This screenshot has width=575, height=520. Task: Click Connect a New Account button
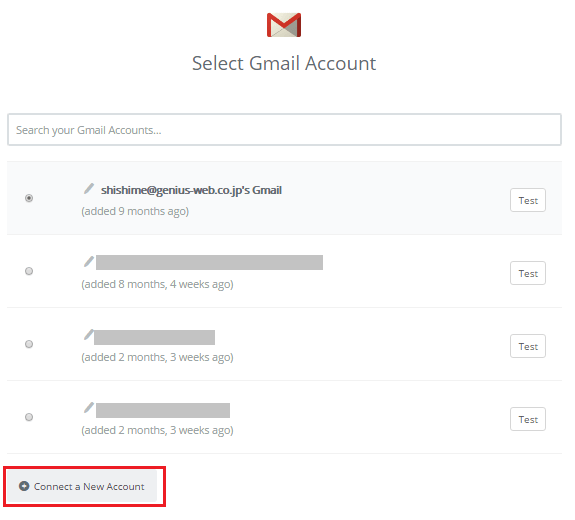[82, 486]
